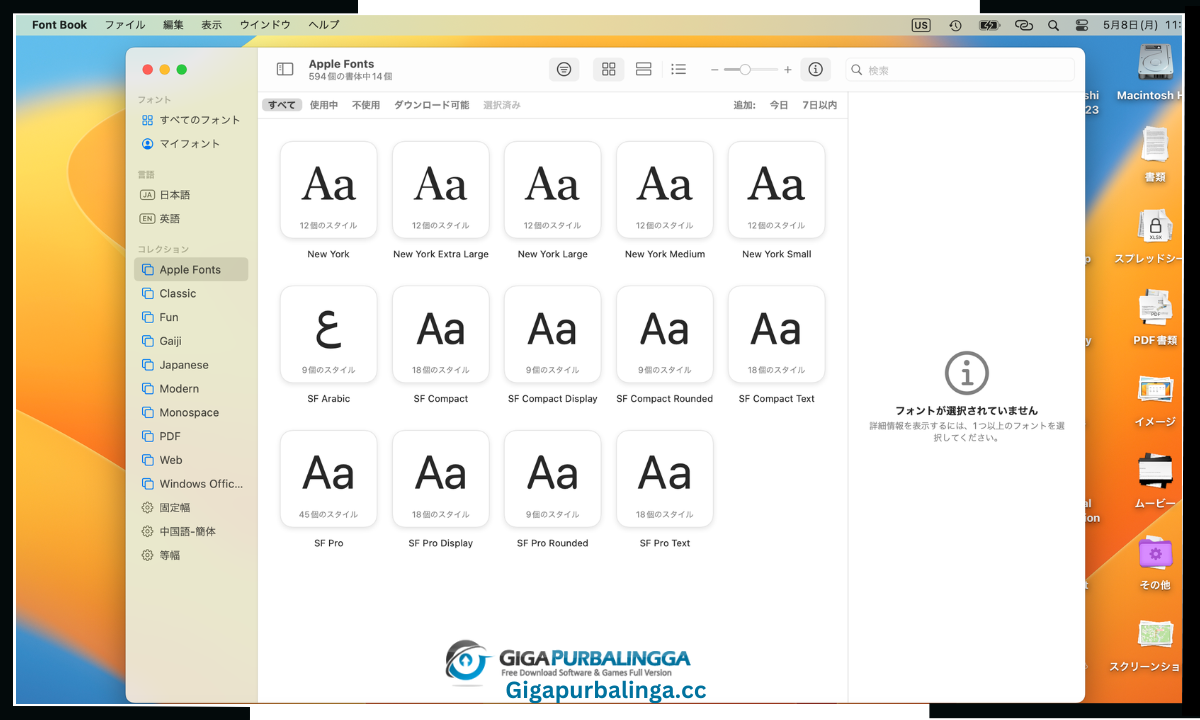Open the その他 desktop folder
1200x720 pixels.
click(x=1155, y=563)
